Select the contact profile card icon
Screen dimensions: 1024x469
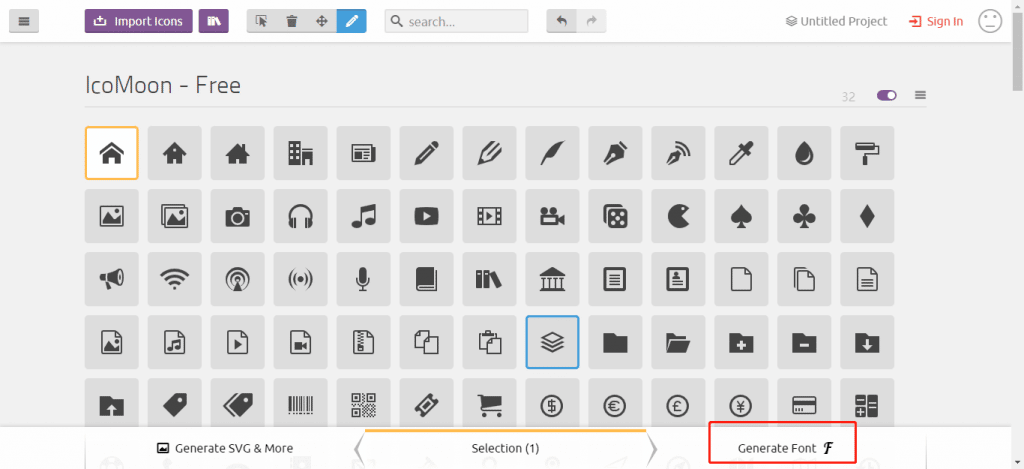pyautogui.click(x=678, y=279)
